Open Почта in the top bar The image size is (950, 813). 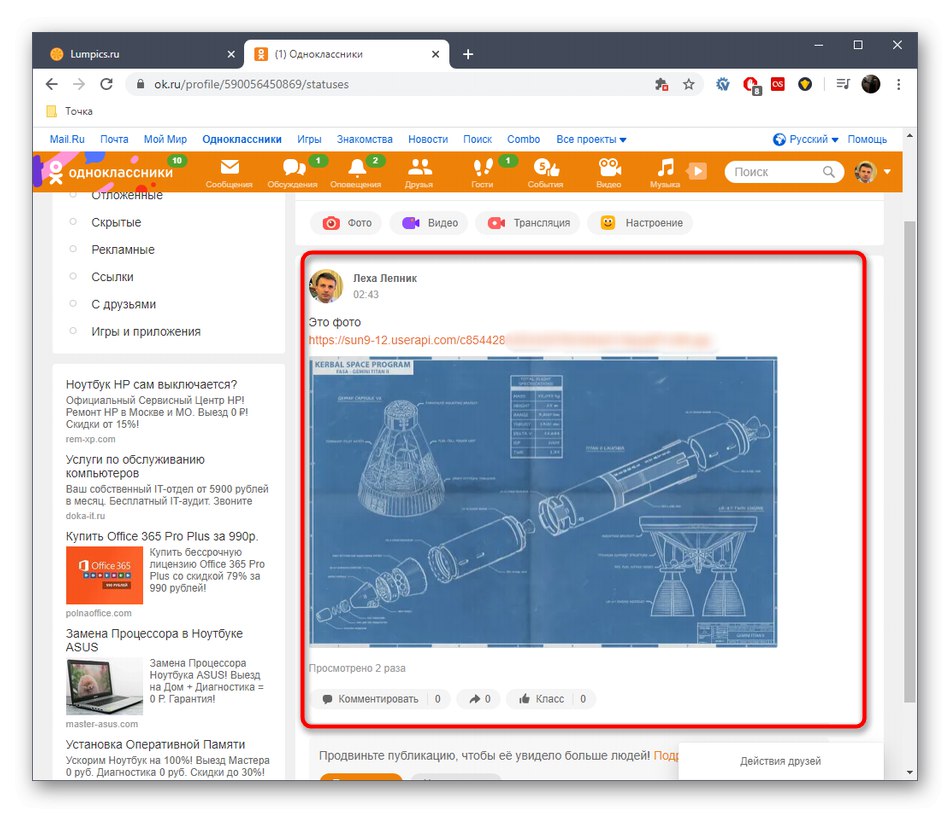(114, 139)
